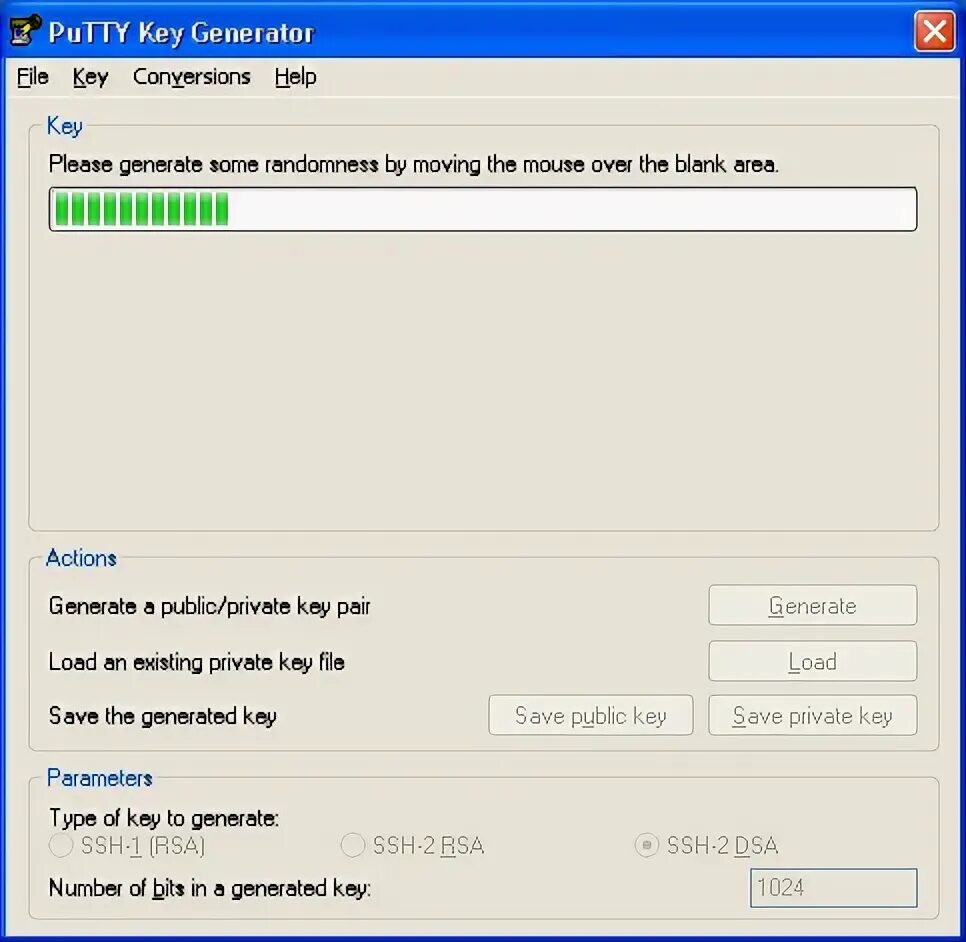966x942 pixels.
Task: Open the File menu
Action: (x=33, y=77)
